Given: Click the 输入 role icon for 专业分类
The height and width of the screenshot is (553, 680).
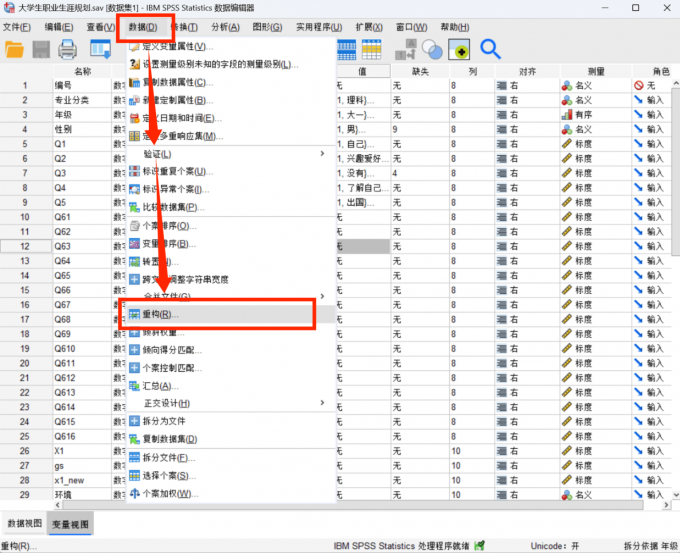Looking at the screenshot, I should coord(638,100).
